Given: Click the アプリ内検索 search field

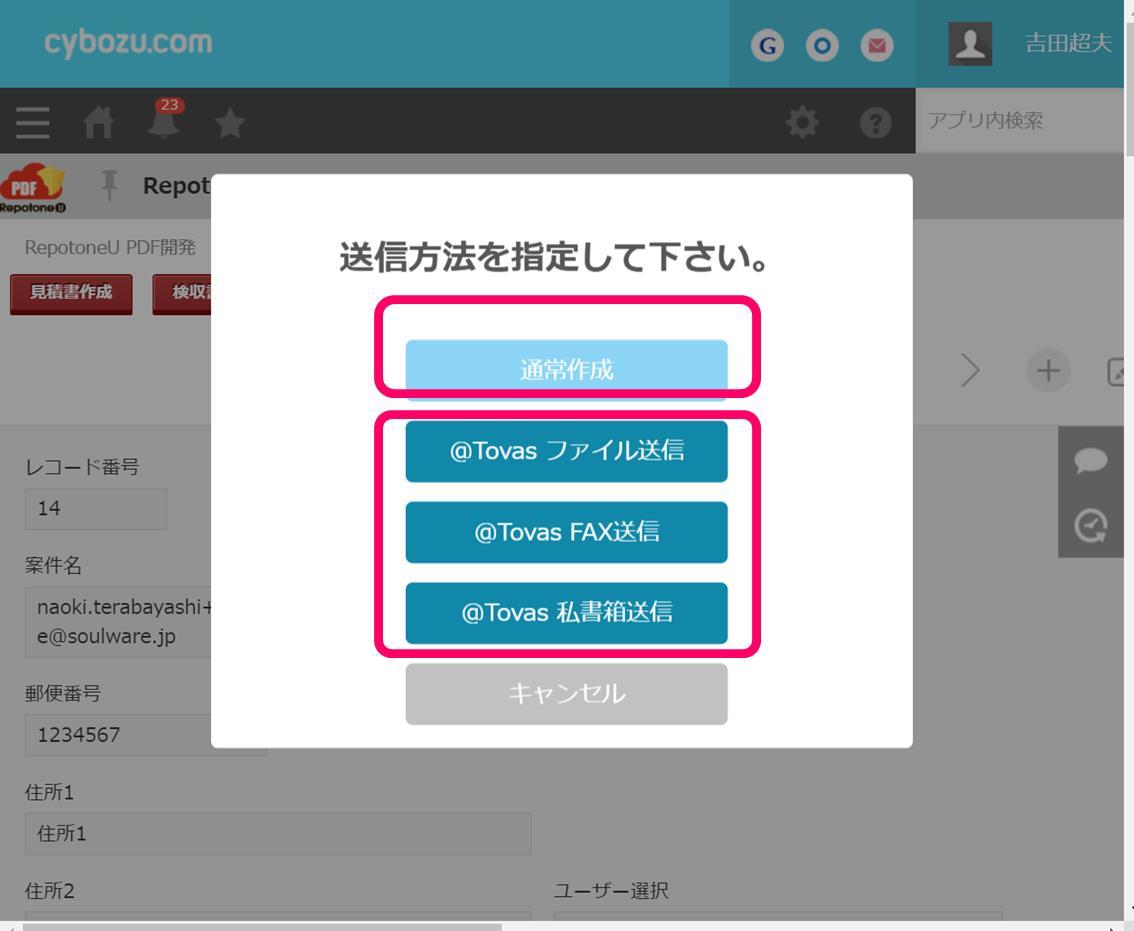Looking at the screenshot, I should tap(1020, 121).
